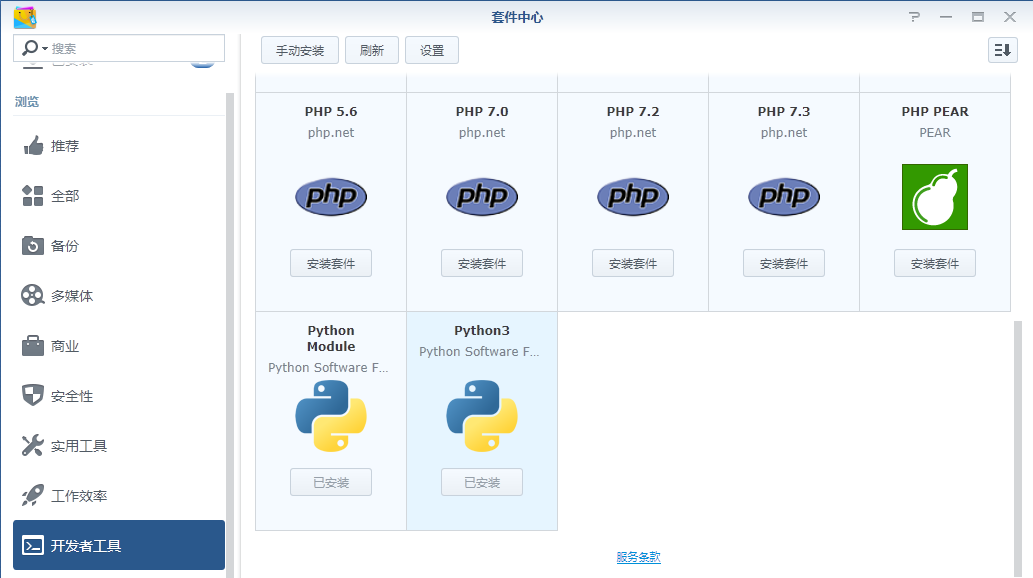The height and width of the screenshot is (578, 1033).
Task: Open the 设置 button
Action: click(432, 51)
